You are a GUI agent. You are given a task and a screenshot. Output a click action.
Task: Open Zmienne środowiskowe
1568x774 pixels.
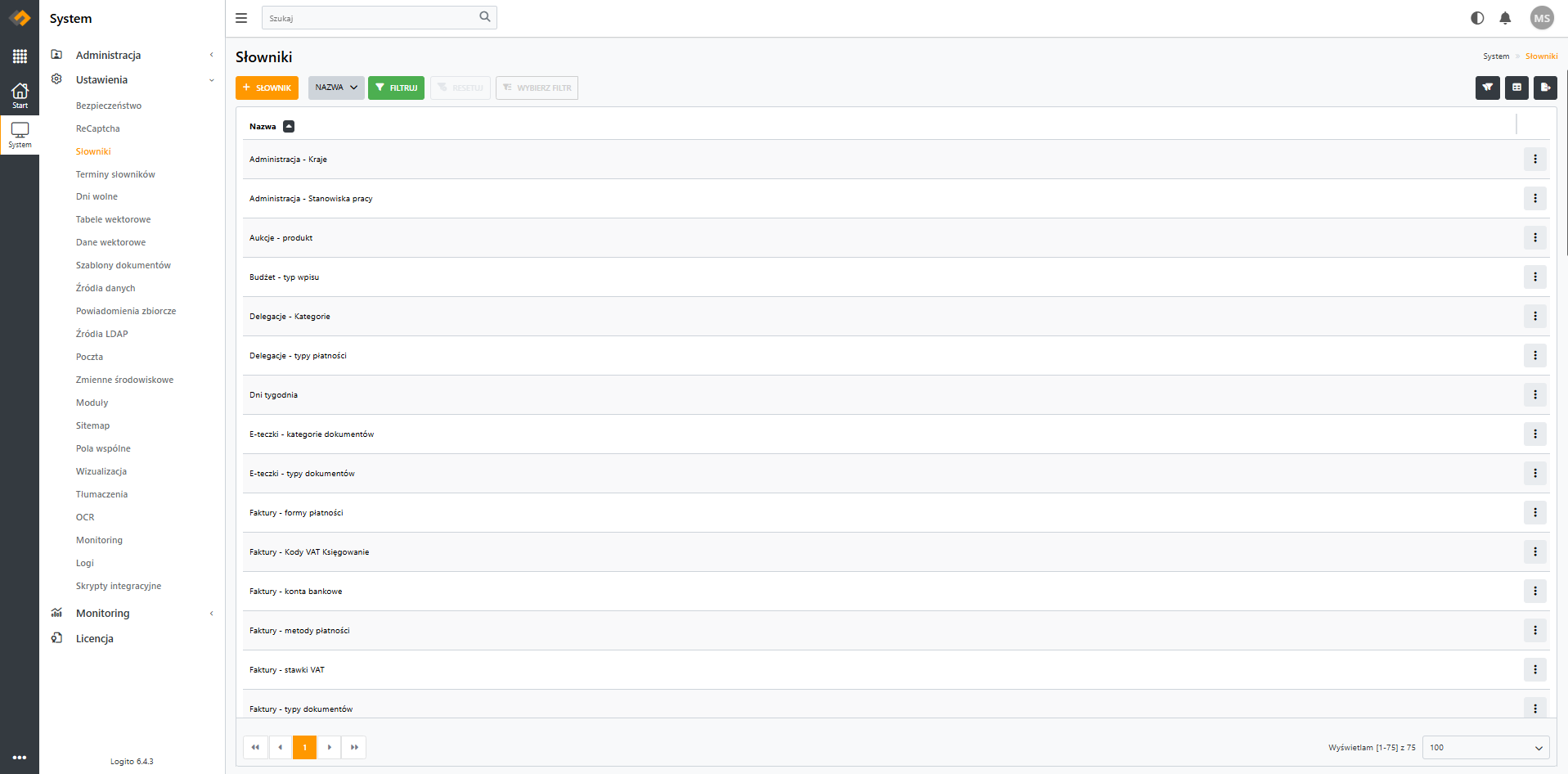124,380
